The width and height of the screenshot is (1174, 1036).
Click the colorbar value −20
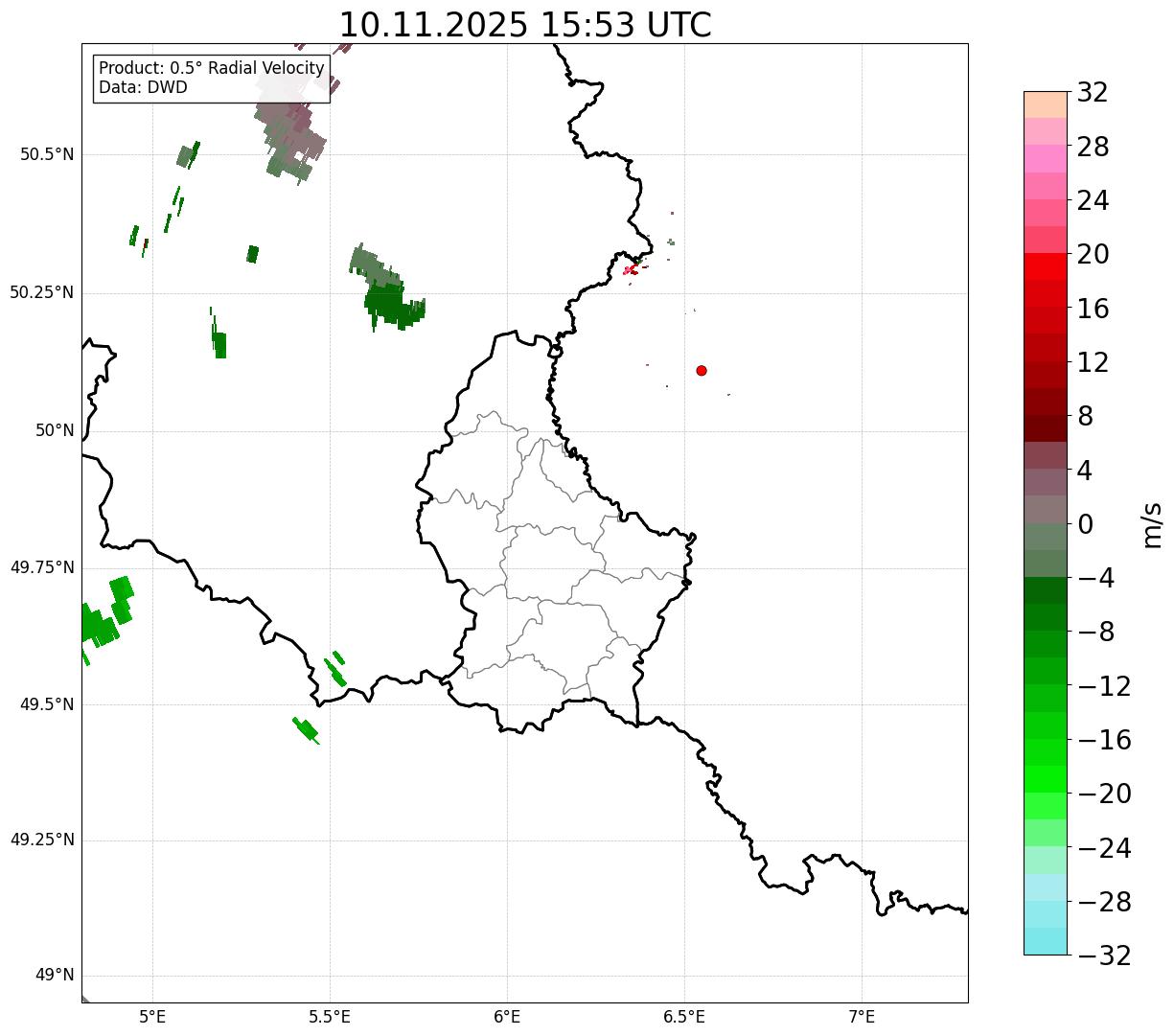[x=1104, y=794]
